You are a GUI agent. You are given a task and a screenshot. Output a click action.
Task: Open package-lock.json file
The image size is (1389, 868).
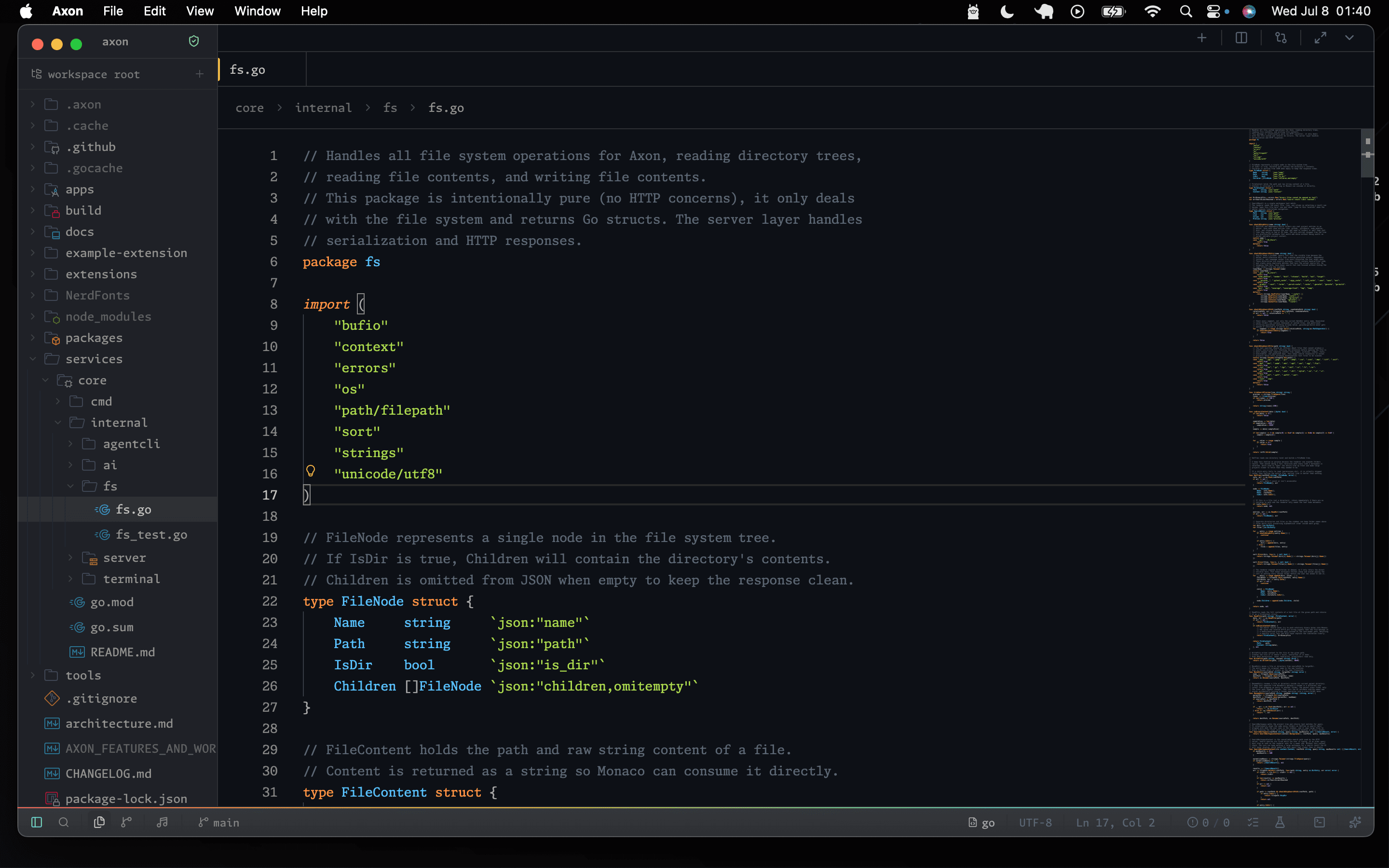(x=118, y=799)
